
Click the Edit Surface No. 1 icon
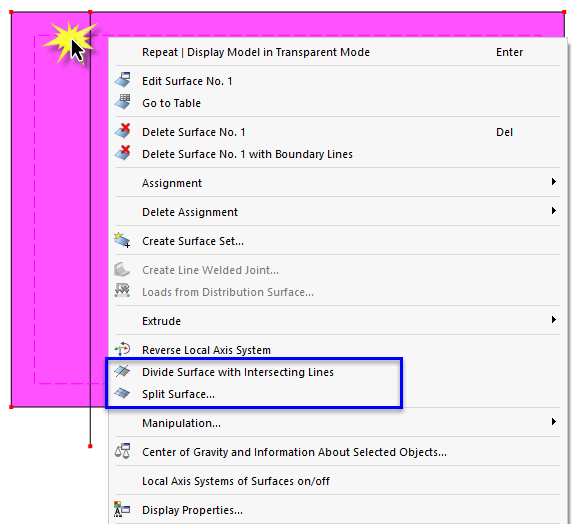[123, 80]
